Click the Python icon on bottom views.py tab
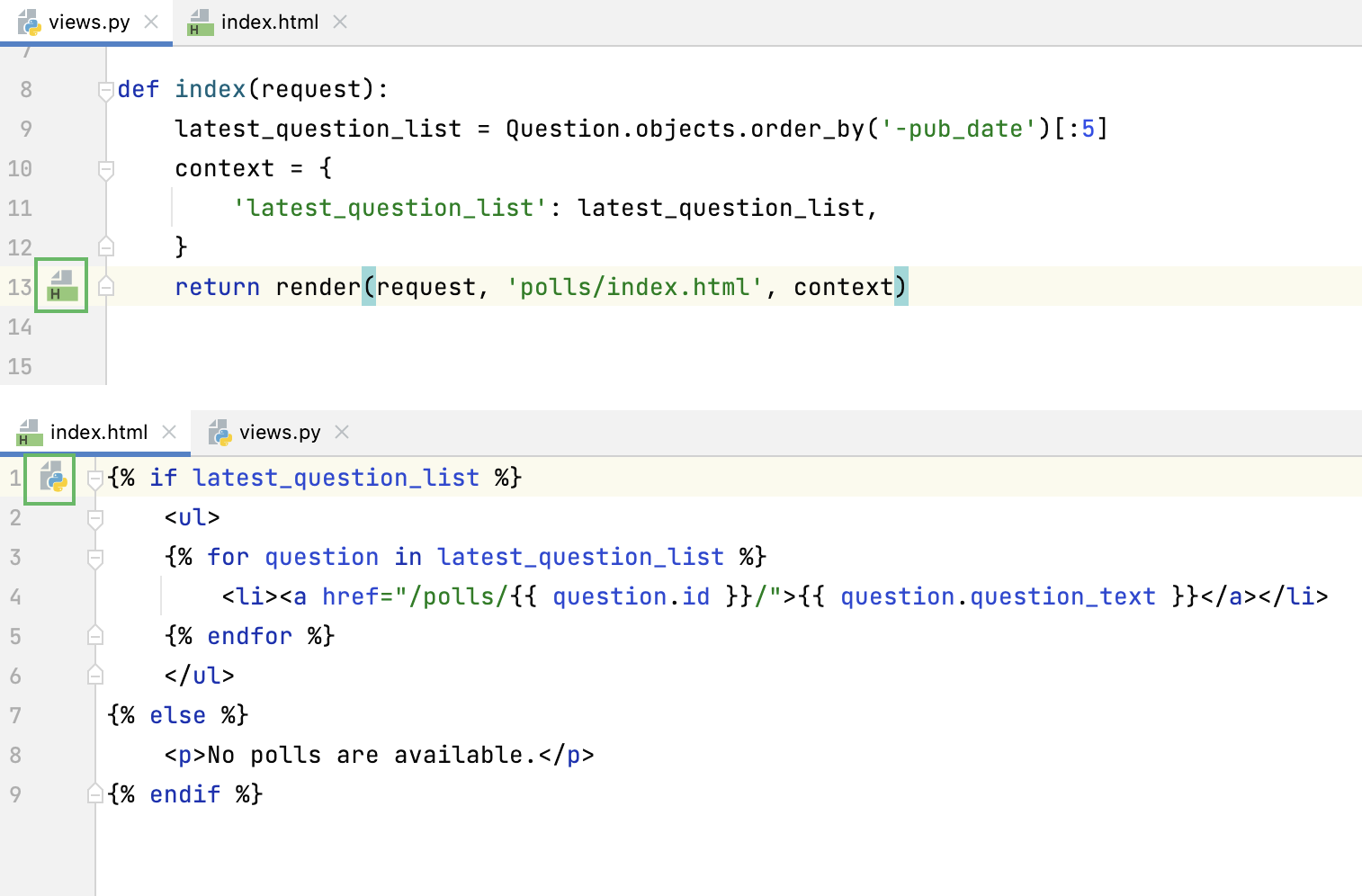This screenshot has width=1362, height=896. coord(219,432)
